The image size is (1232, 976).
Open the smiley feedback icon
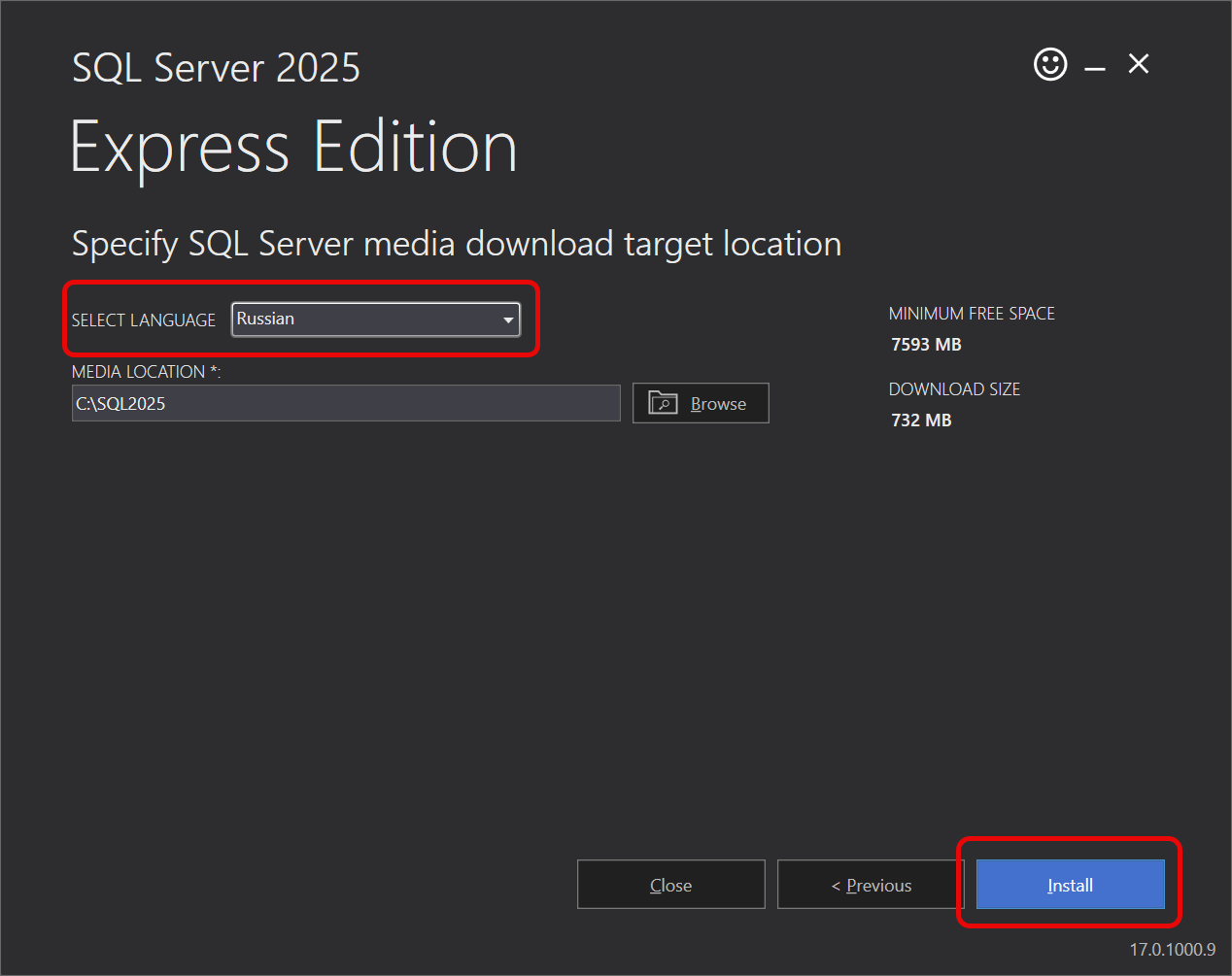click(x=1050, y=65)
